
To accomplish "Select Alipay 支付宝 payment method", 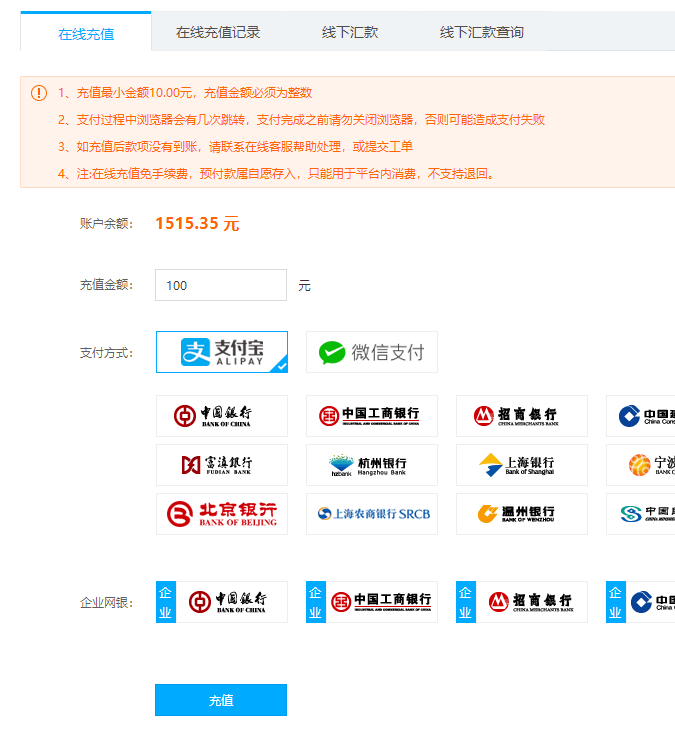I will (x=222, y=352).
